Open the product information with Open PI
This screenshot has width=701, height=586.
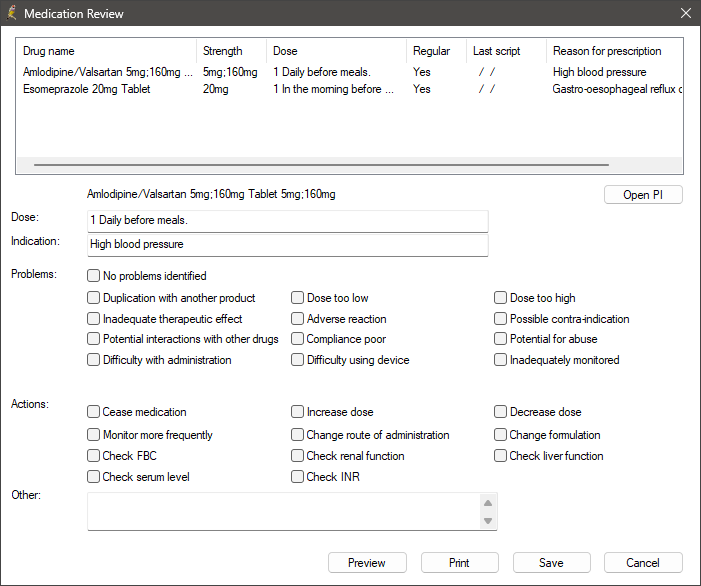point(643,195)
